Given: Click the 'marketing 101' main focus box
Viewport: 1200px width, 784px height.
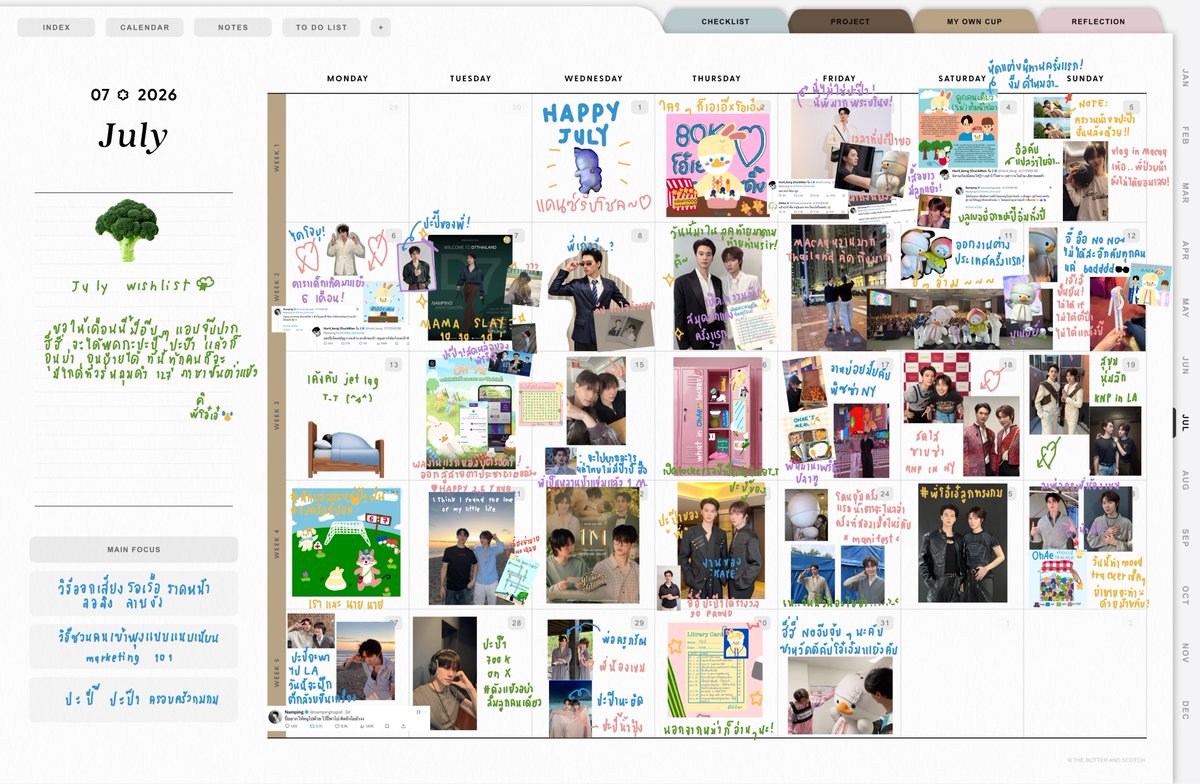Looking at the screenshot, I should [133, 647].
